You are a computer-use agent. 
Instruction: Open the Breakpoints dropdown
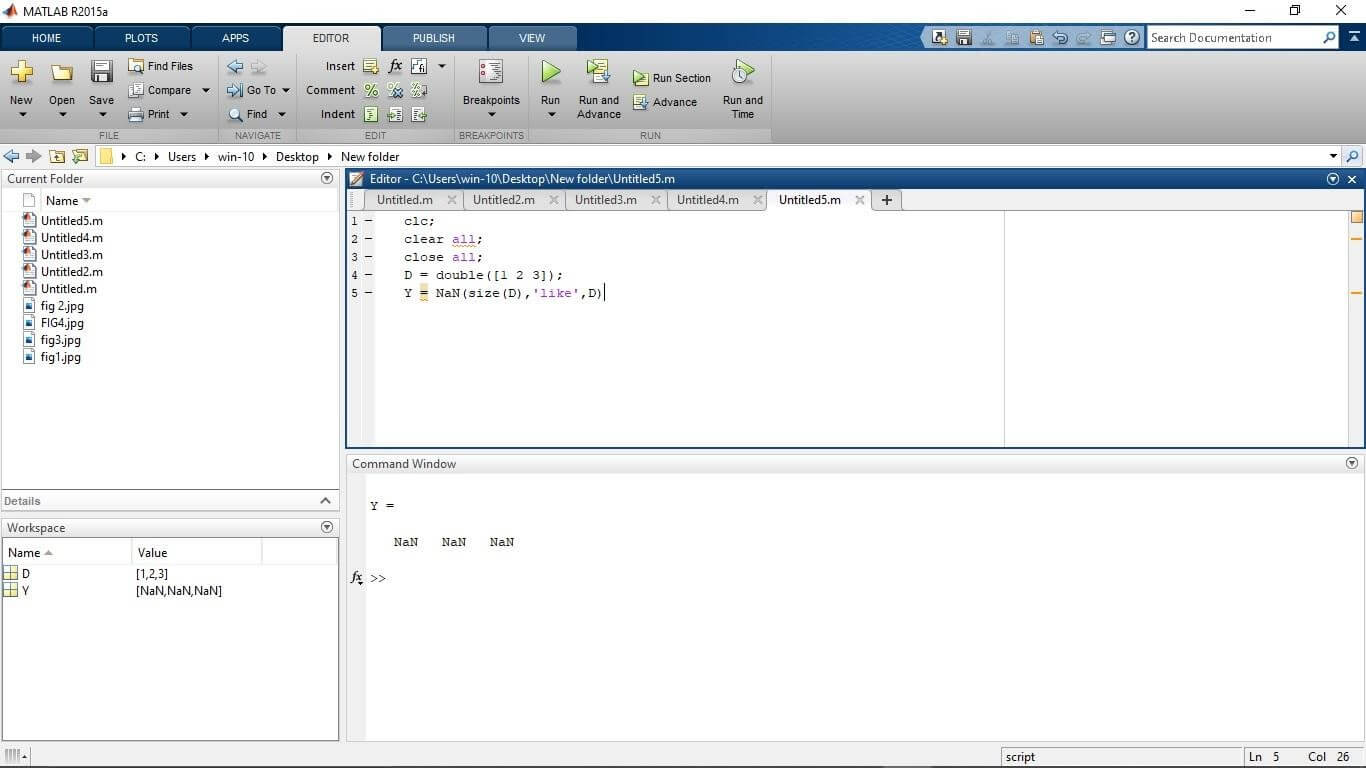(491, 114)
